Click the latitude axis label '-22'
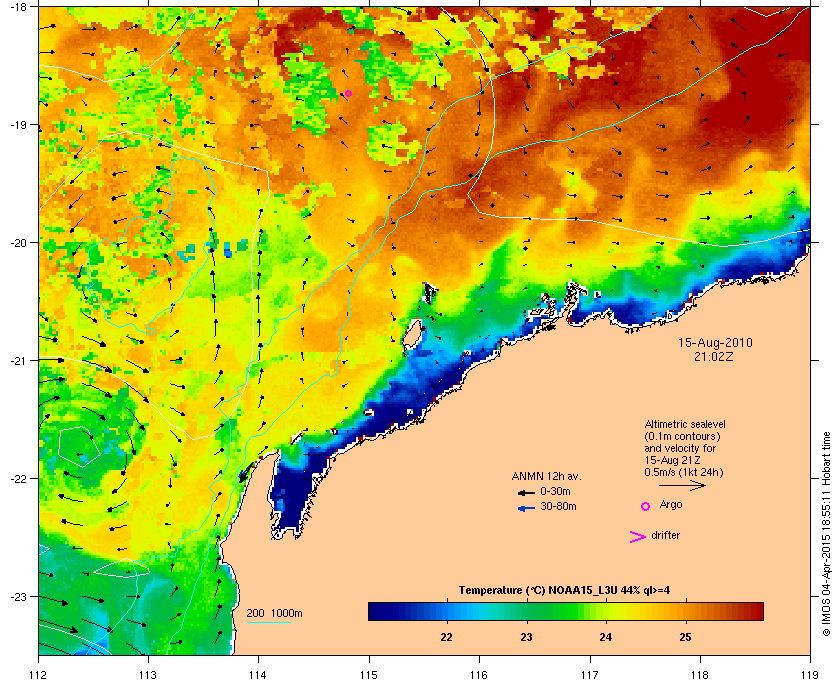The image size is (840, 680). point(19,479)
